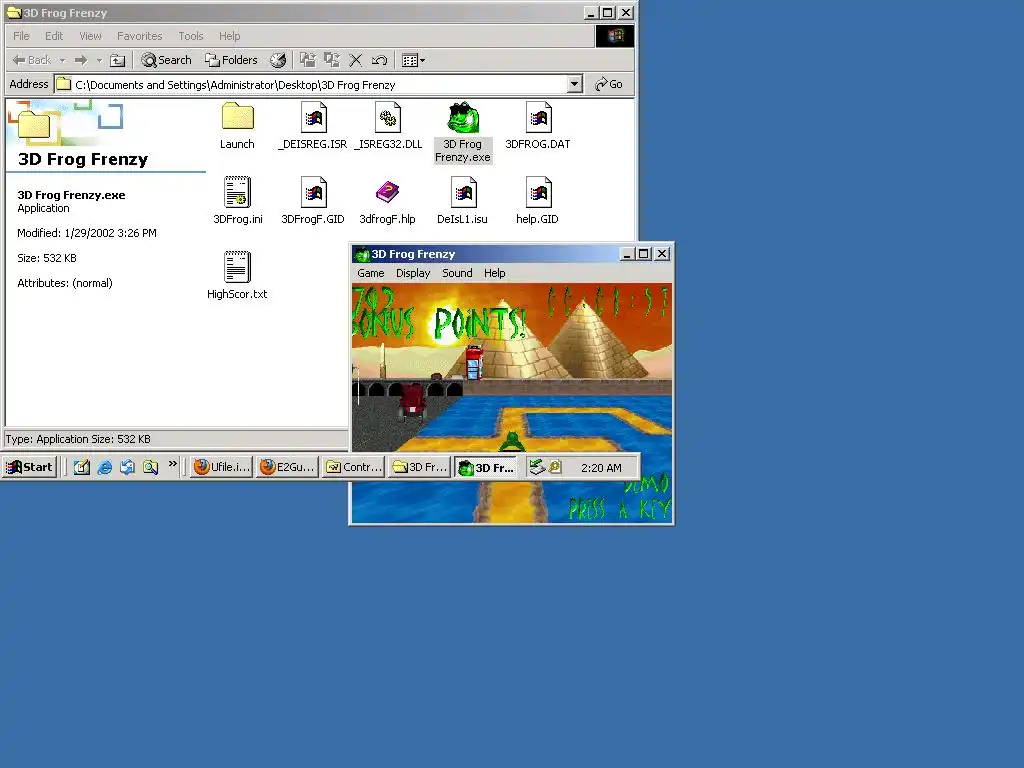The image size is (1024, 768).
Task: Open the View menu in Explorer
Action: 90,36
